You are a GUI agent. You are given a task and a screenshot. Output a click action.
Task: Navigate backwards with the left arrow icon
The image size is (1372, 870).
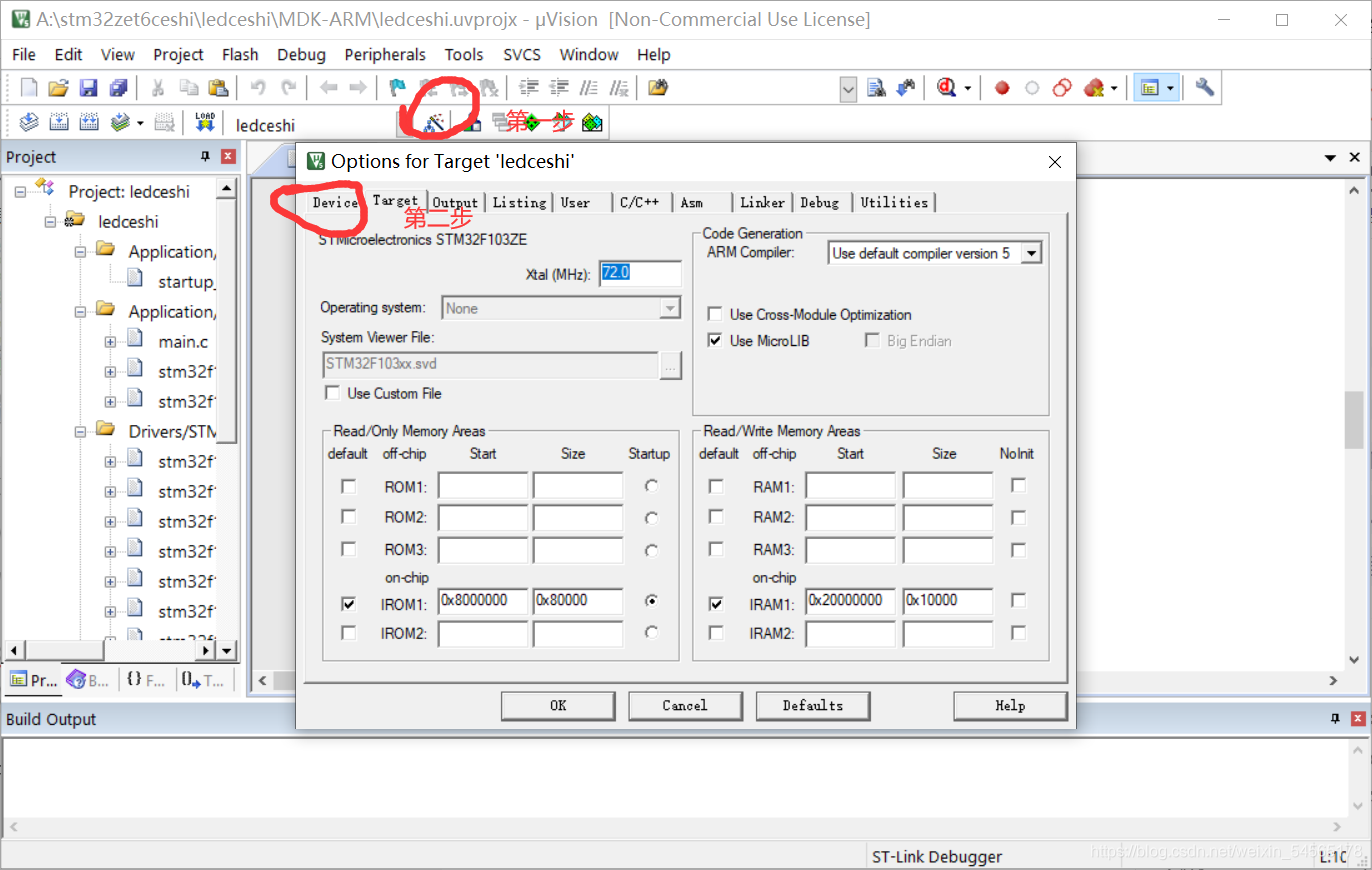(328, 88)
